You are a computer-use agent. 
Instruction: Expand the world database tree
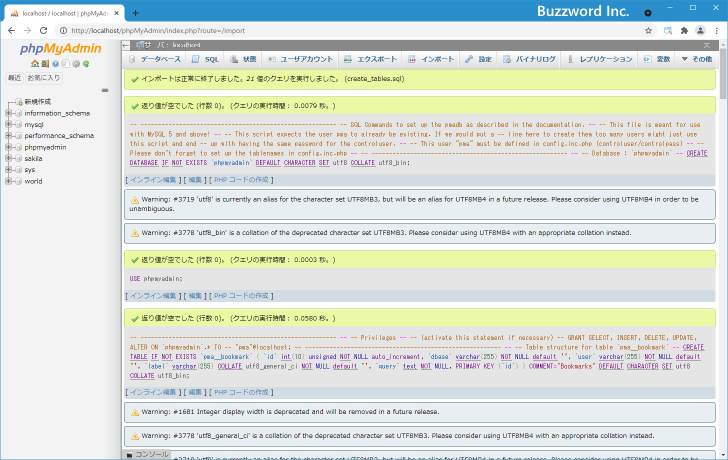tap(8, 181)
